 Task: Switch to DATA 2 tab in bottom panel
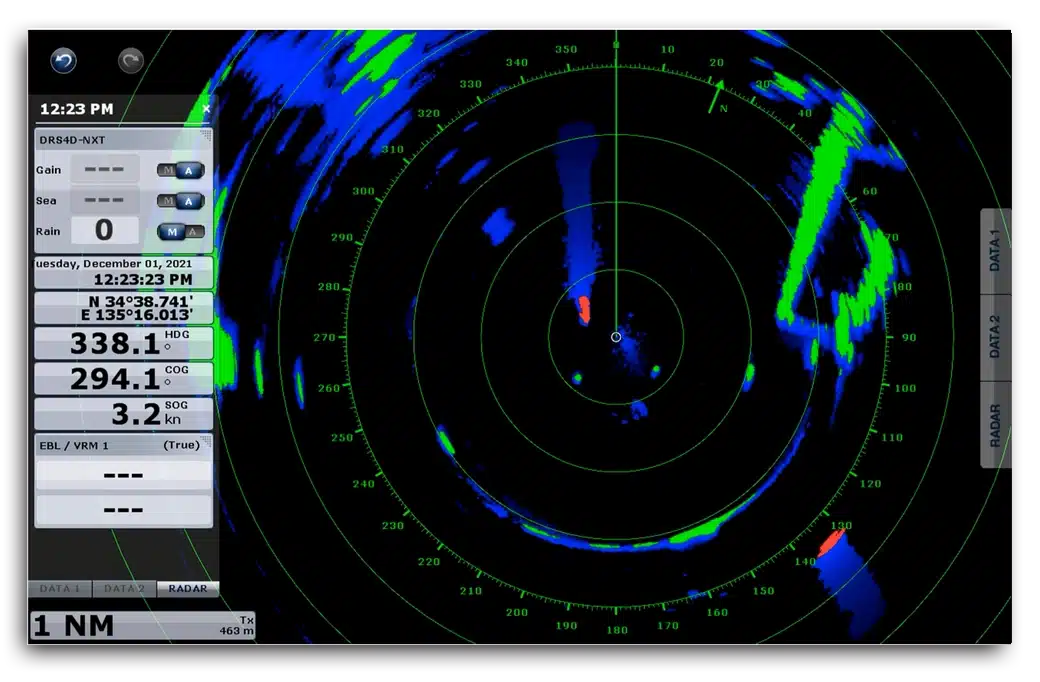(x=125, y=588)
